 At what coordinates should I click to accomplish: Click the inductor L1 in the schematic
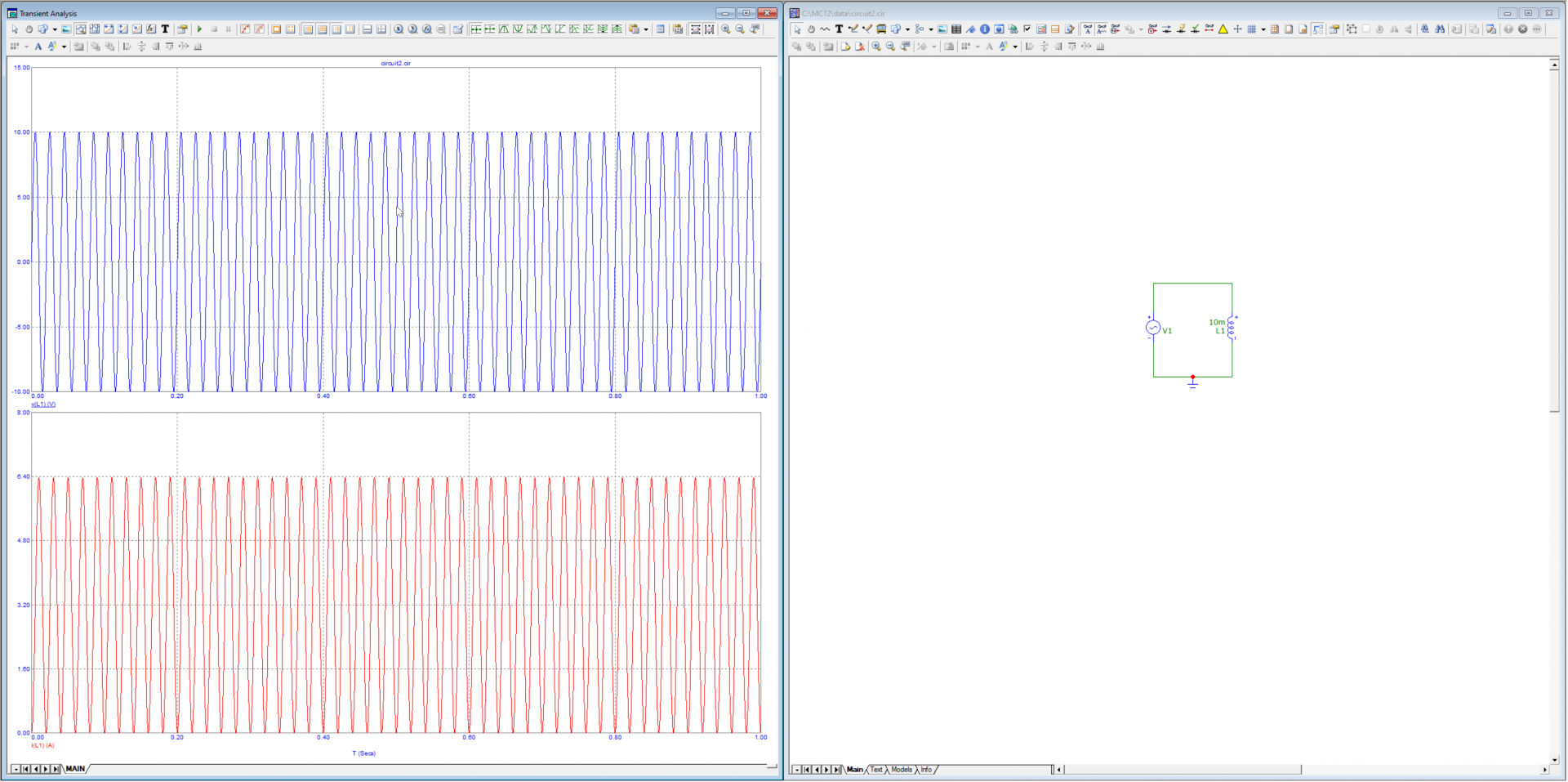(1232, 327)
